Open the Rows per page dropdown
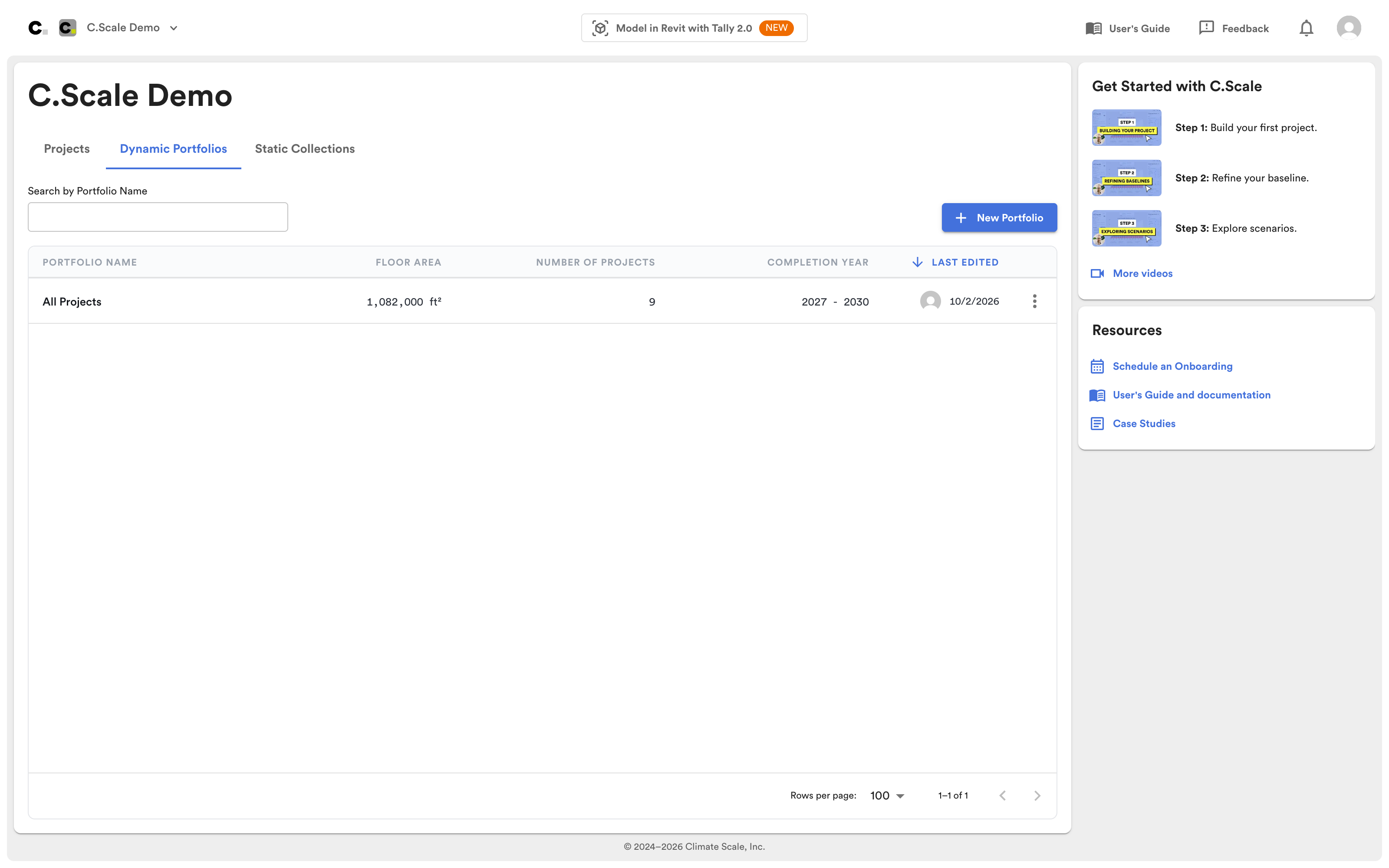Image resolution: width=1389 pixels, height=868 pixels. click(887, 796)
